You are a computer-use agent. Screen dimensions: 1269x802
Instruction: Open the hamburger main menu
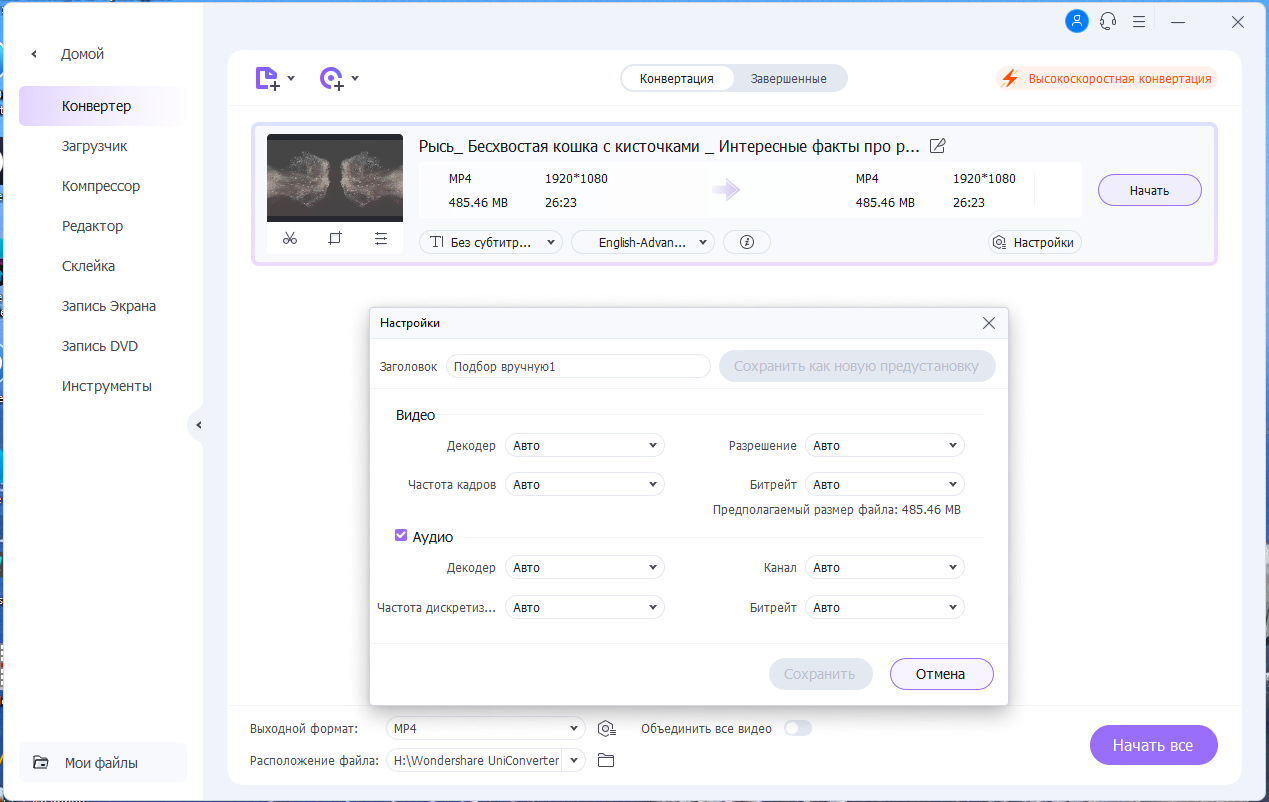[1138, 21]
